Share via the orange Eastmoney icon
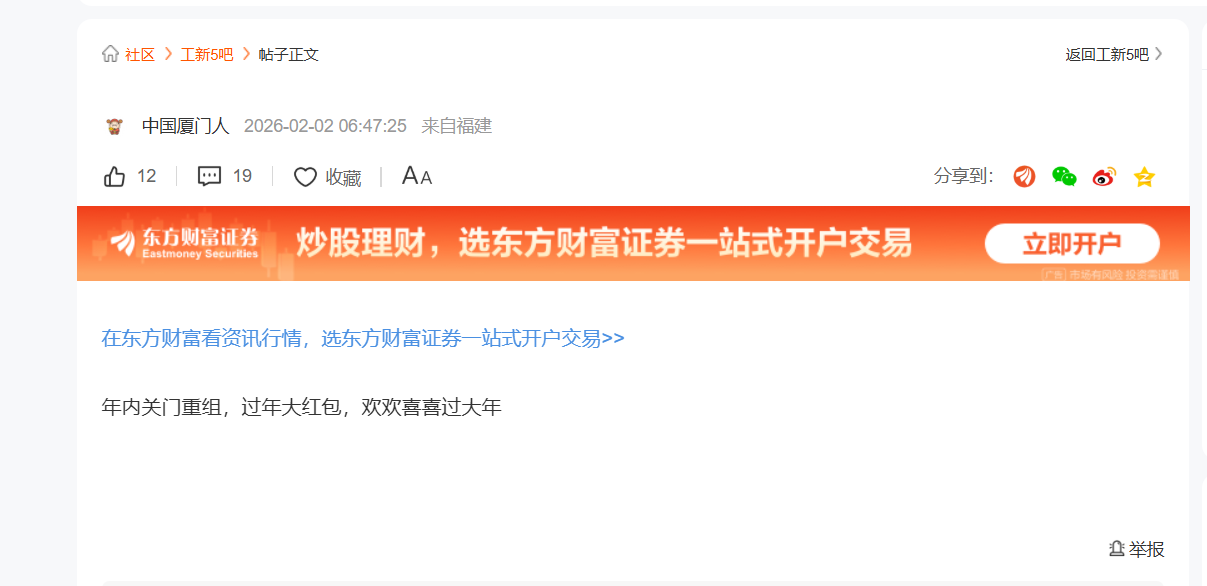 tap(1024, 177)
